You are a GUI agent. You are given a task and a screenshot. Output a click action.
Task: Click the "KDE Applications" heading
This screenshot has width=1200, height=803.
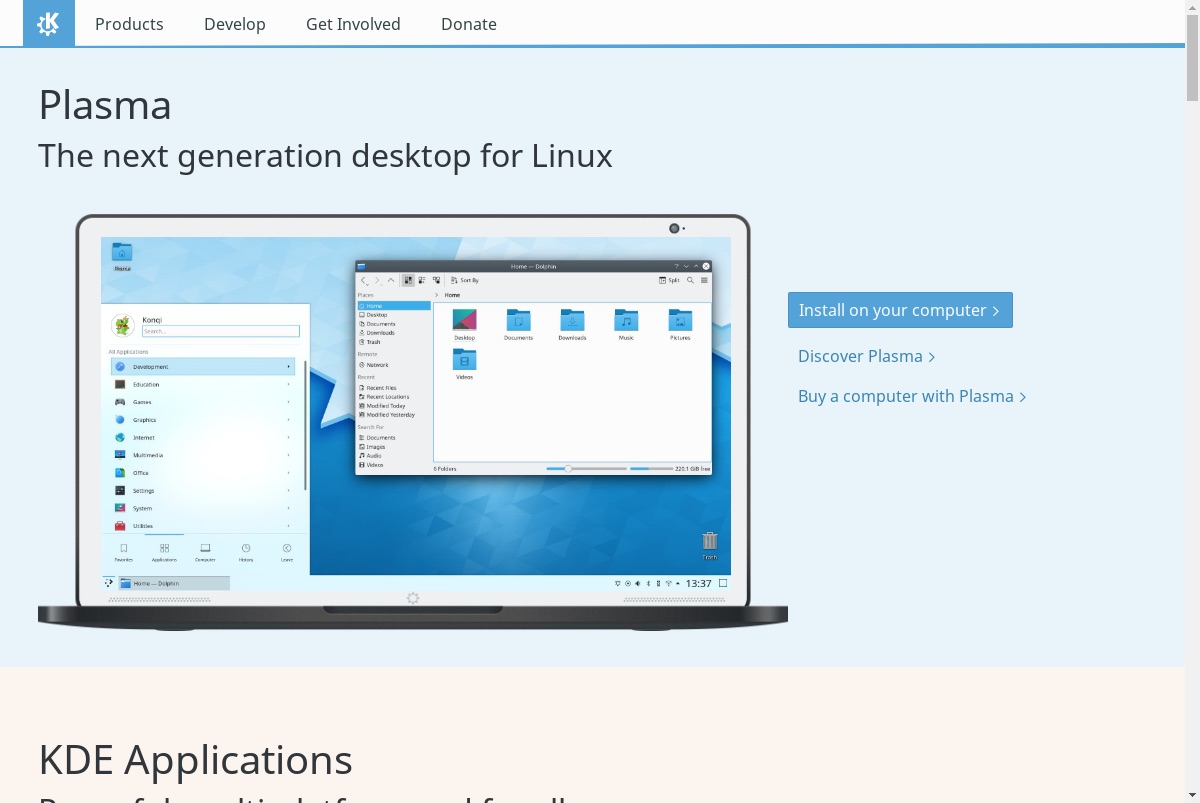[x=195, y=760]
